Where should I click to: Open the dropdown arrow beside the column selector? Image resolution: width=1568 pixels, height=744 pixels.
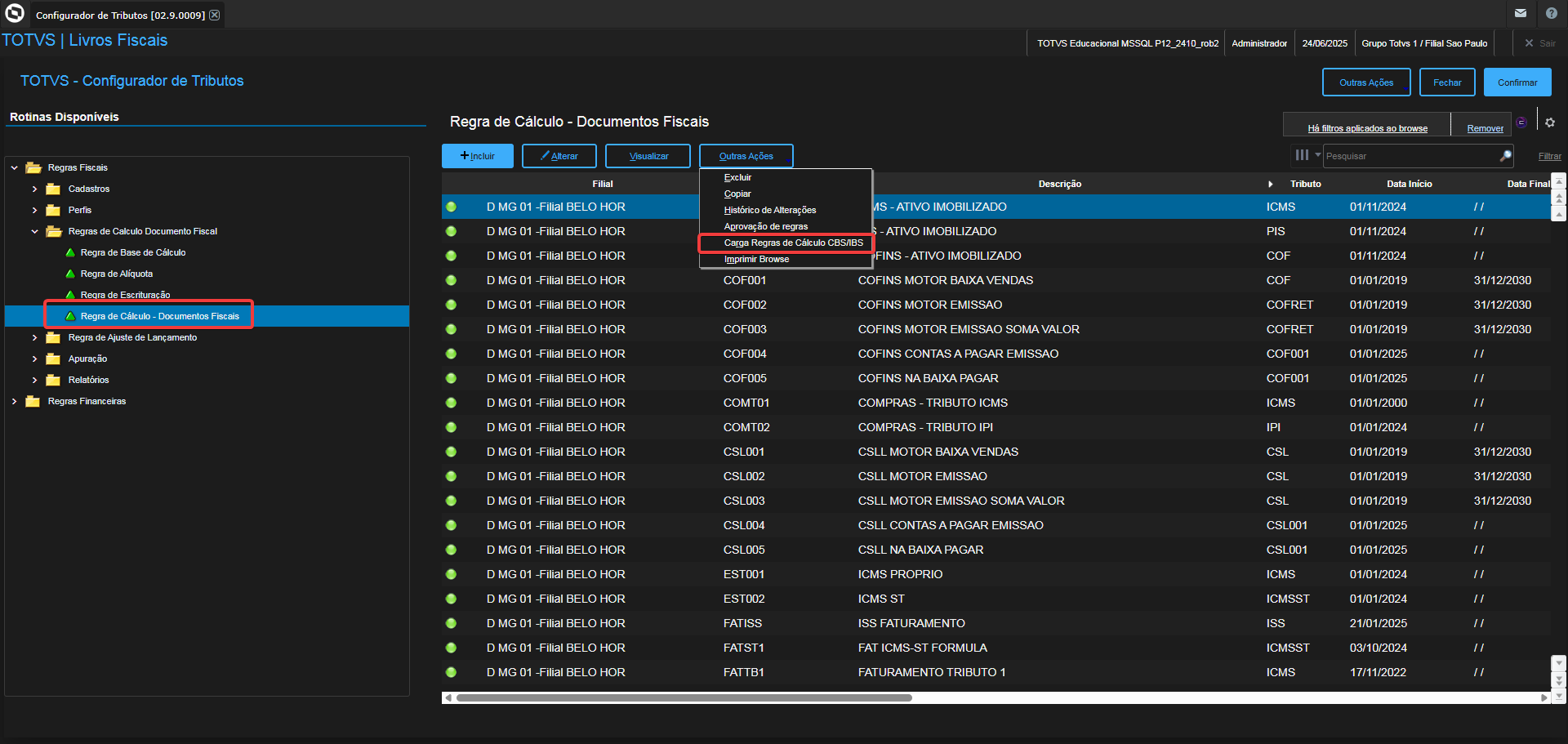1317,154
